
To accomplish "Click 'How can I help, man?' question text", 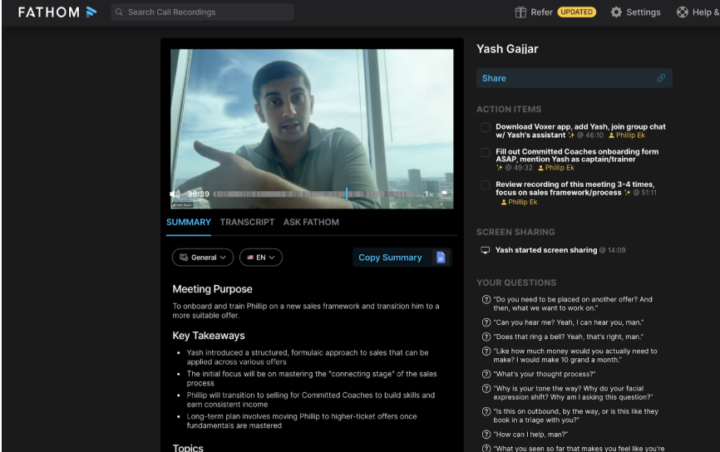I will (531, 435).
